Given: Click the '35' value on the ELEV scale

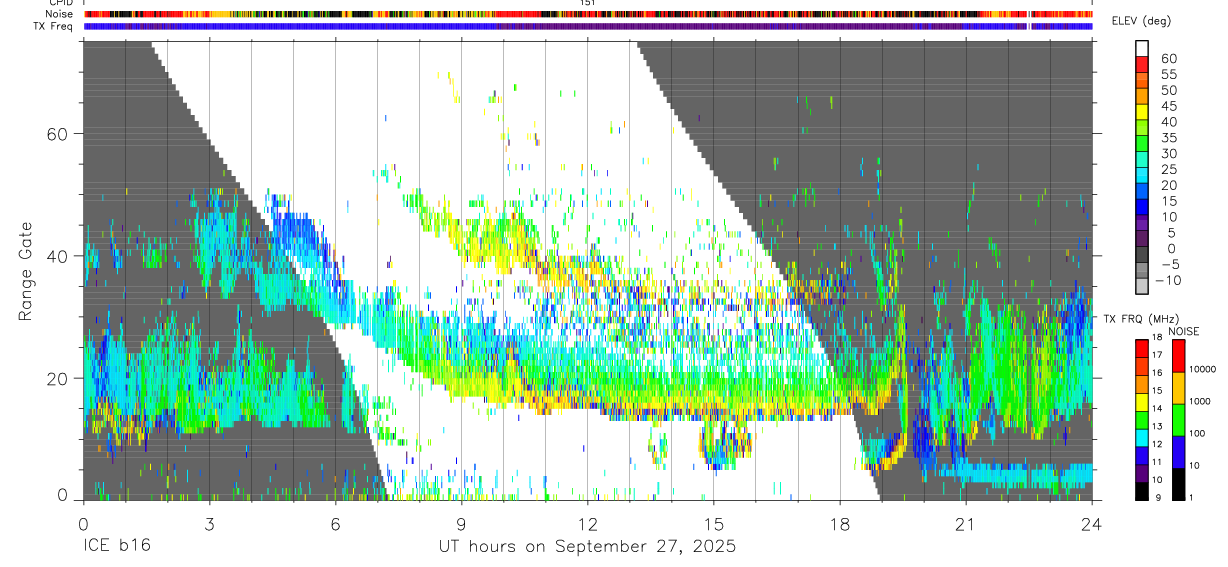Looking at the screenshot, I should pos(1168,138).
